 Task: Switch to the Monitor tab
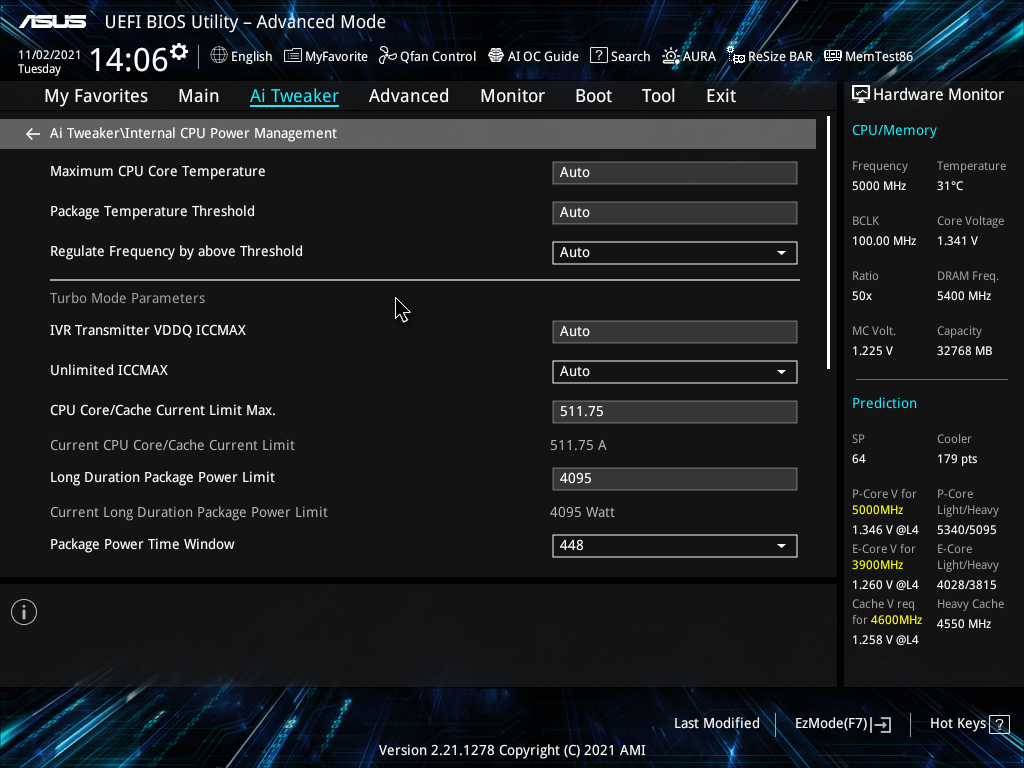coord(513,96)
